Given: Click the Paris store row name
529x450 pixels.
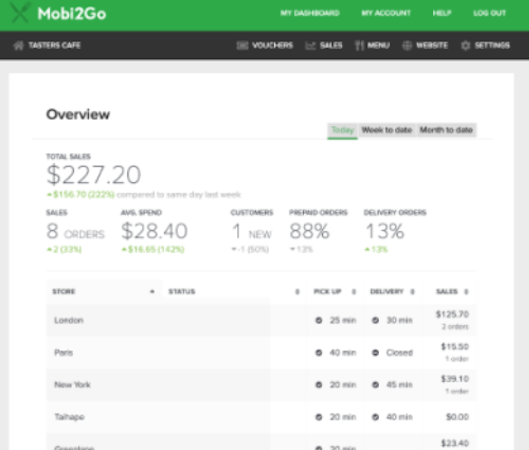Looking at the screenshot, I should coord(63,353).
